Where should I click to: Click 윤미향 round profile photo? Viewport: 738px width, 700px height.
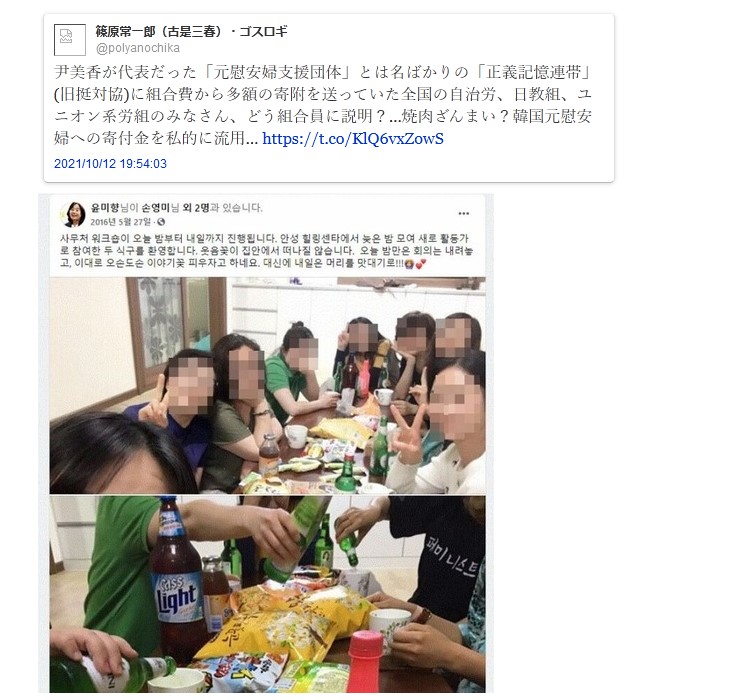(72, 214)
